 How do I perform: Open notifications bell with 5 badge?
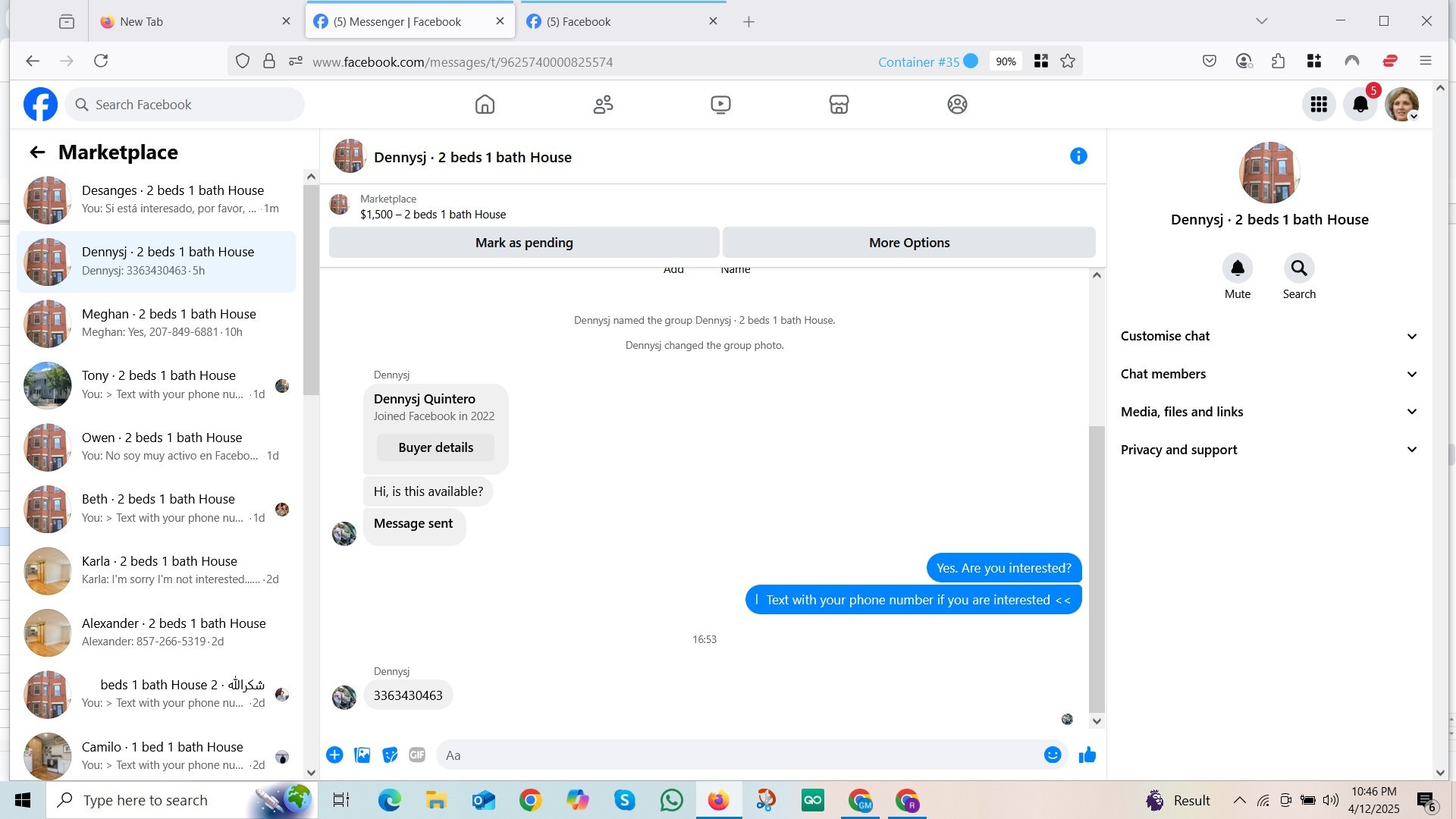click(1360, 105)
